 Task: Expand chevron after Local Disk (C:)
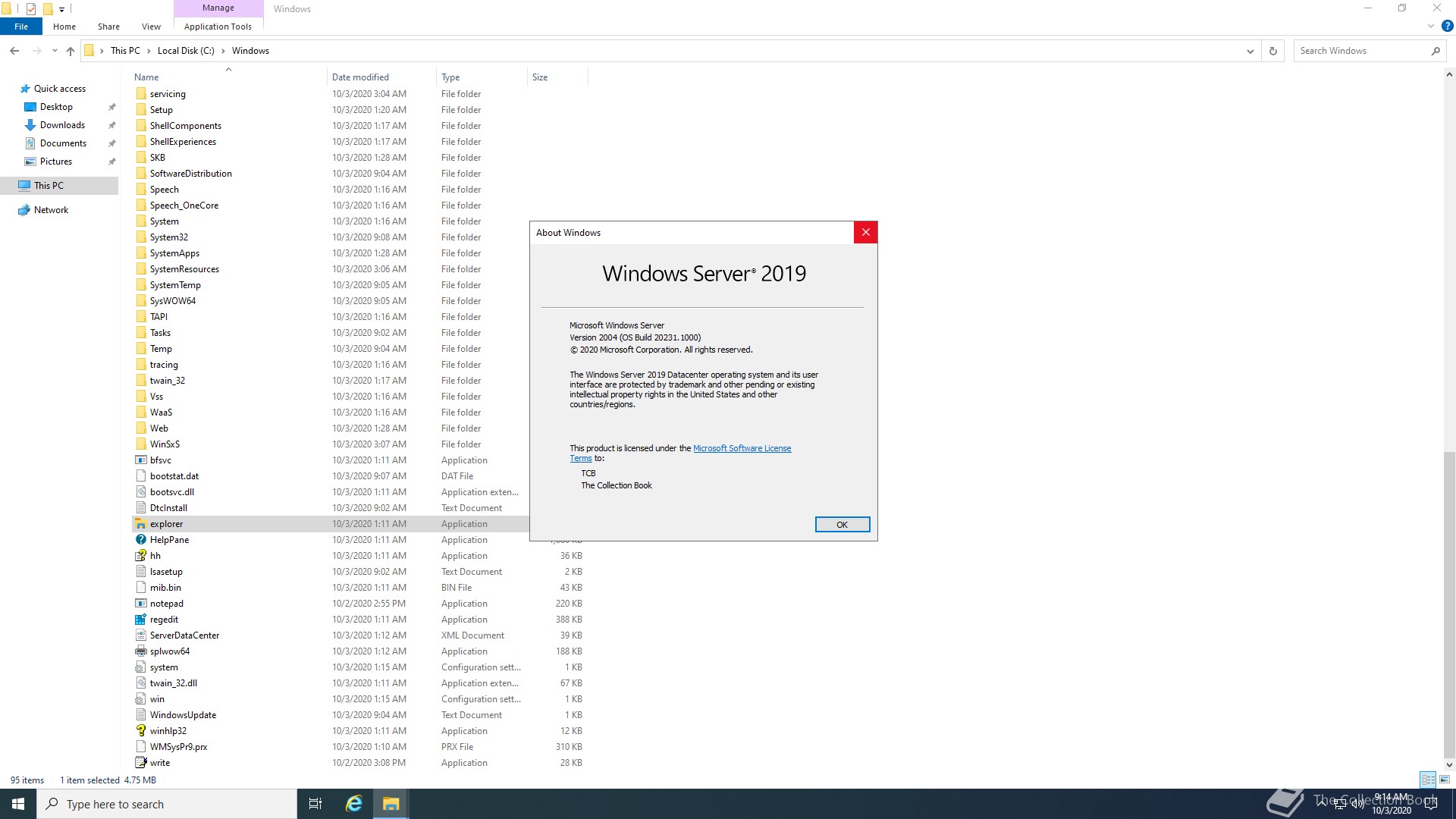click(223, 51)
